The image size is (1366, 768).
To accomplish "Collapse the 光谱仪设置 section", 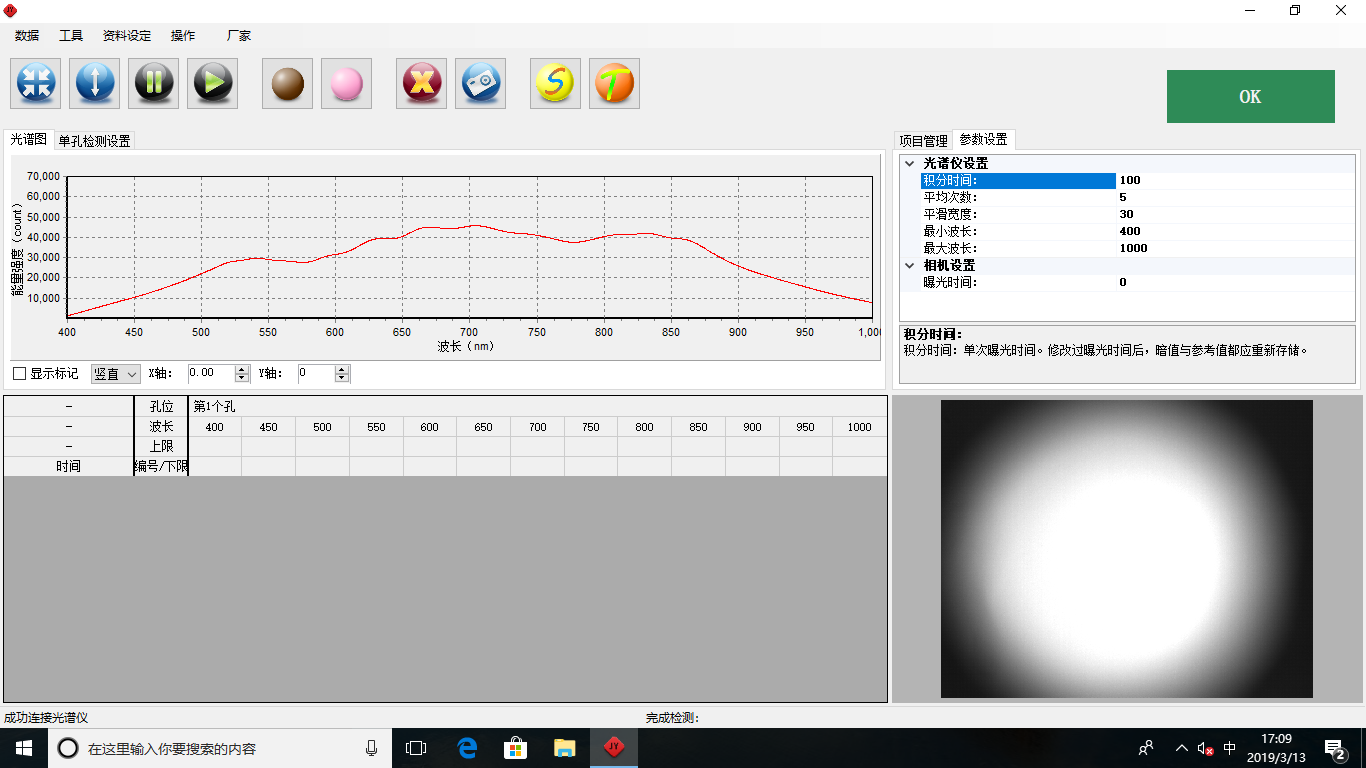I will [909, 163].
